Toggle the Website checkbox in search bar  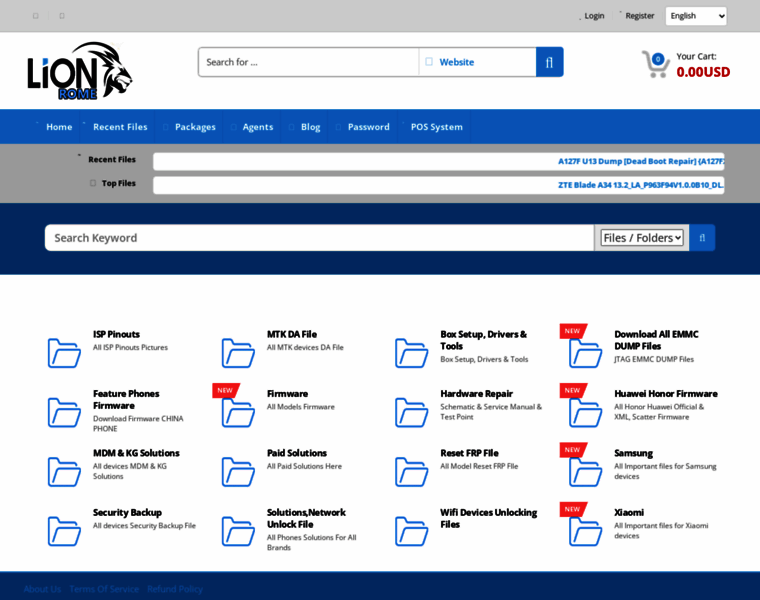(x=429, y=62)
